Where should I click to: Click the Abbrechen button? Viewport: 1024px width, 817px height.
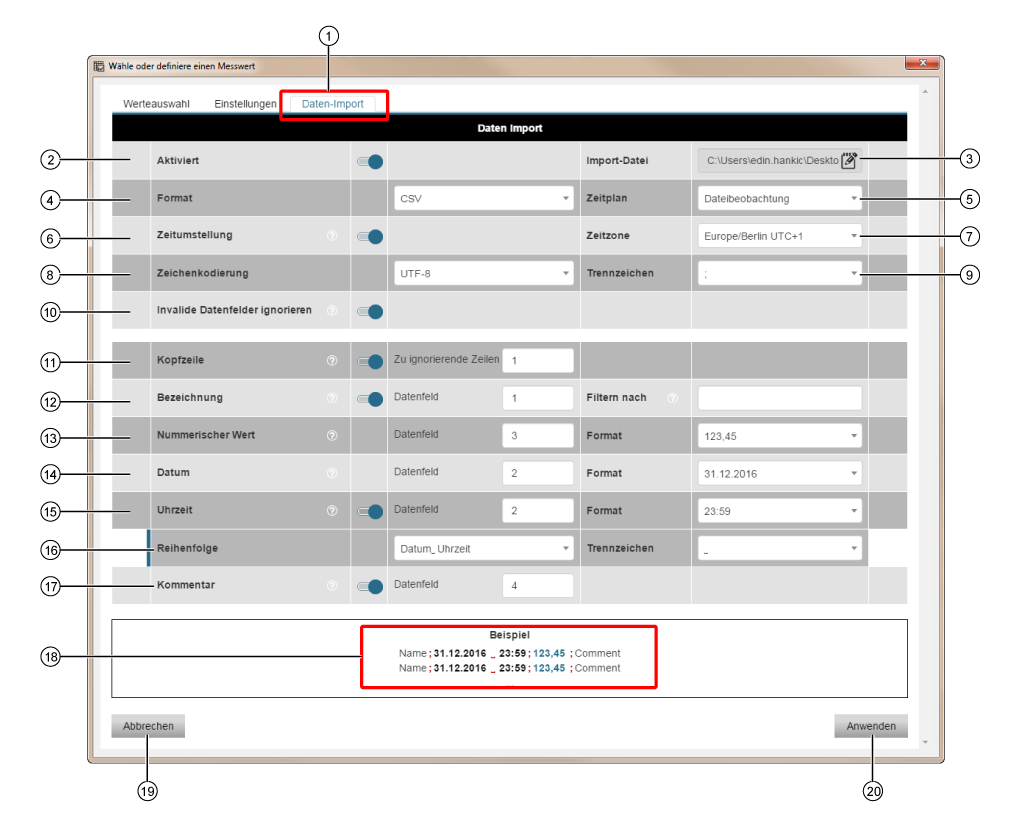148,727
